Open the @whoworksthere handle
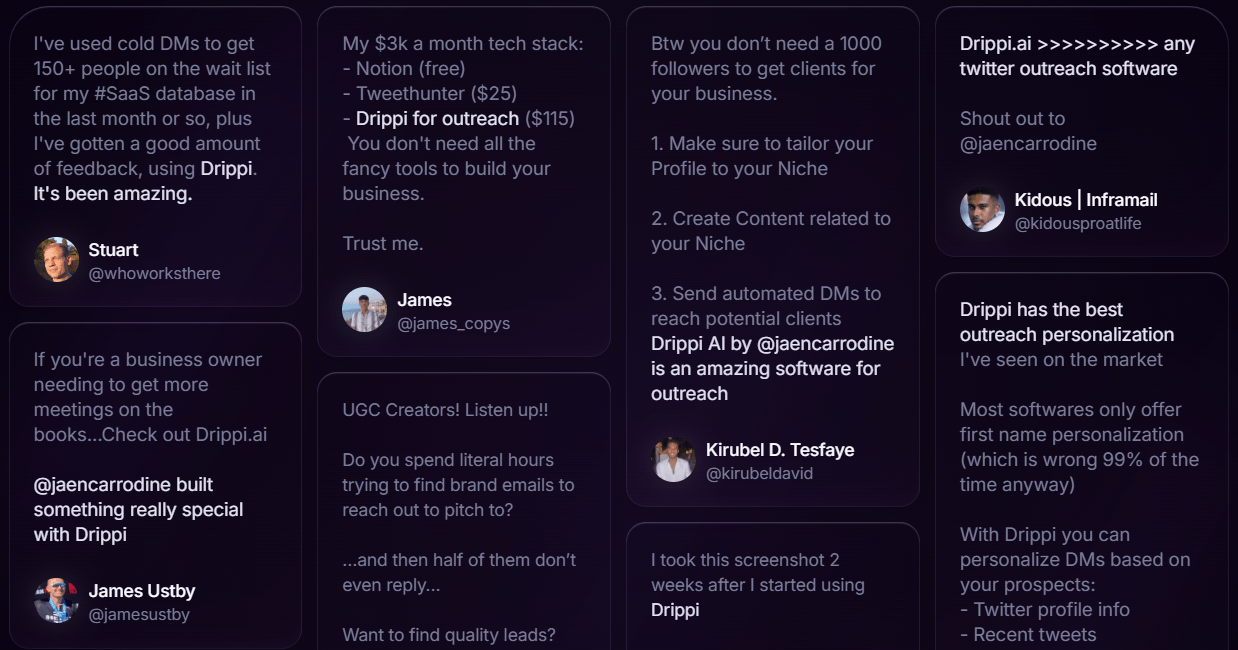Viewport: 1238px width, 650px height. point(154,273)
